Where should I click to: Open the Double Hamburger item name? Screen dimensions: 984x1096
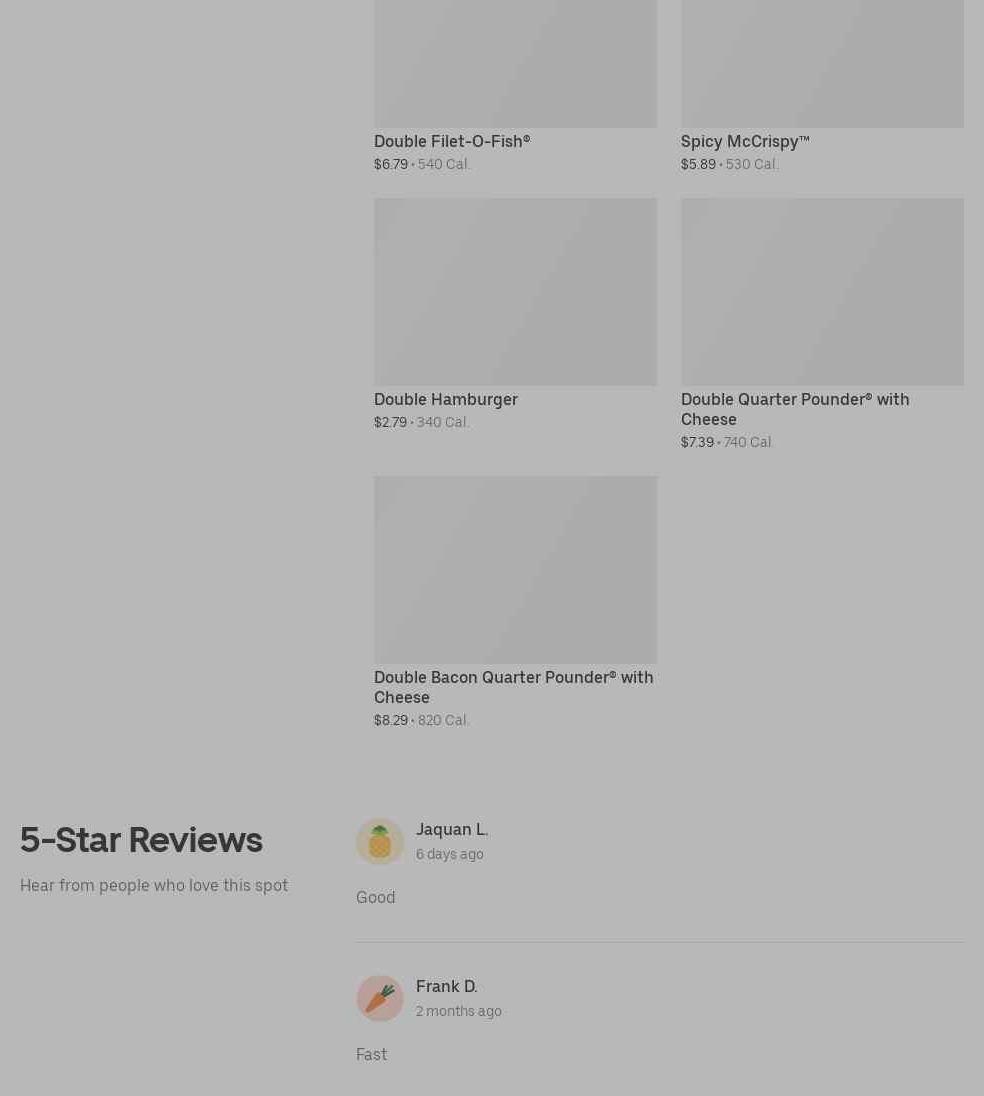446,399
